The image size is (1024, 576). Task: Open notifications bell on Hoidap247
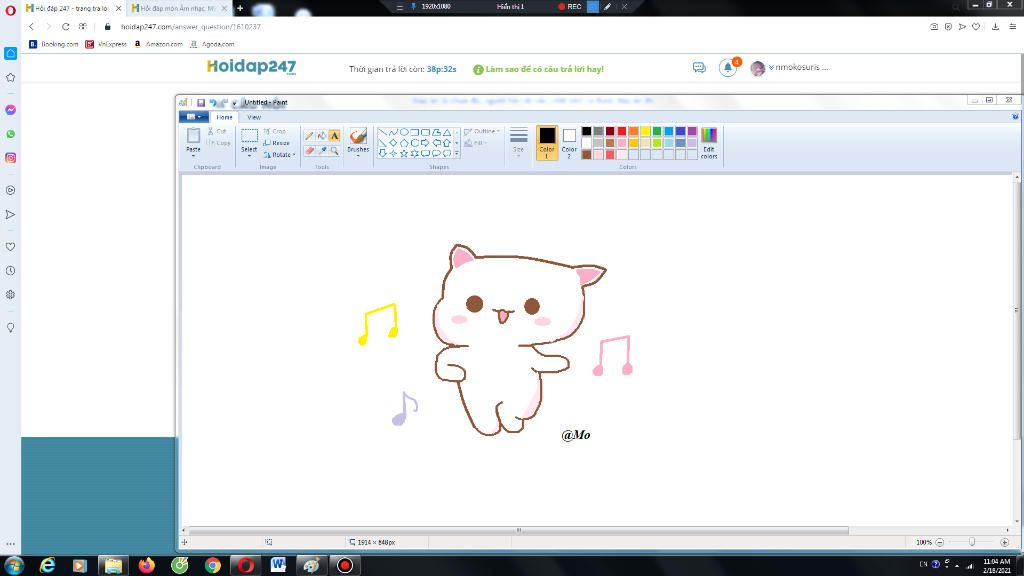click(x=728, y=67)
